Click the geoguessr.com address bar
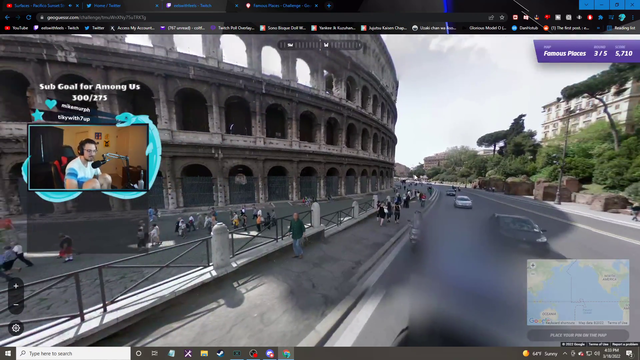Image resolution: width=640 pixels, height=360 pixels. (261, 18)
